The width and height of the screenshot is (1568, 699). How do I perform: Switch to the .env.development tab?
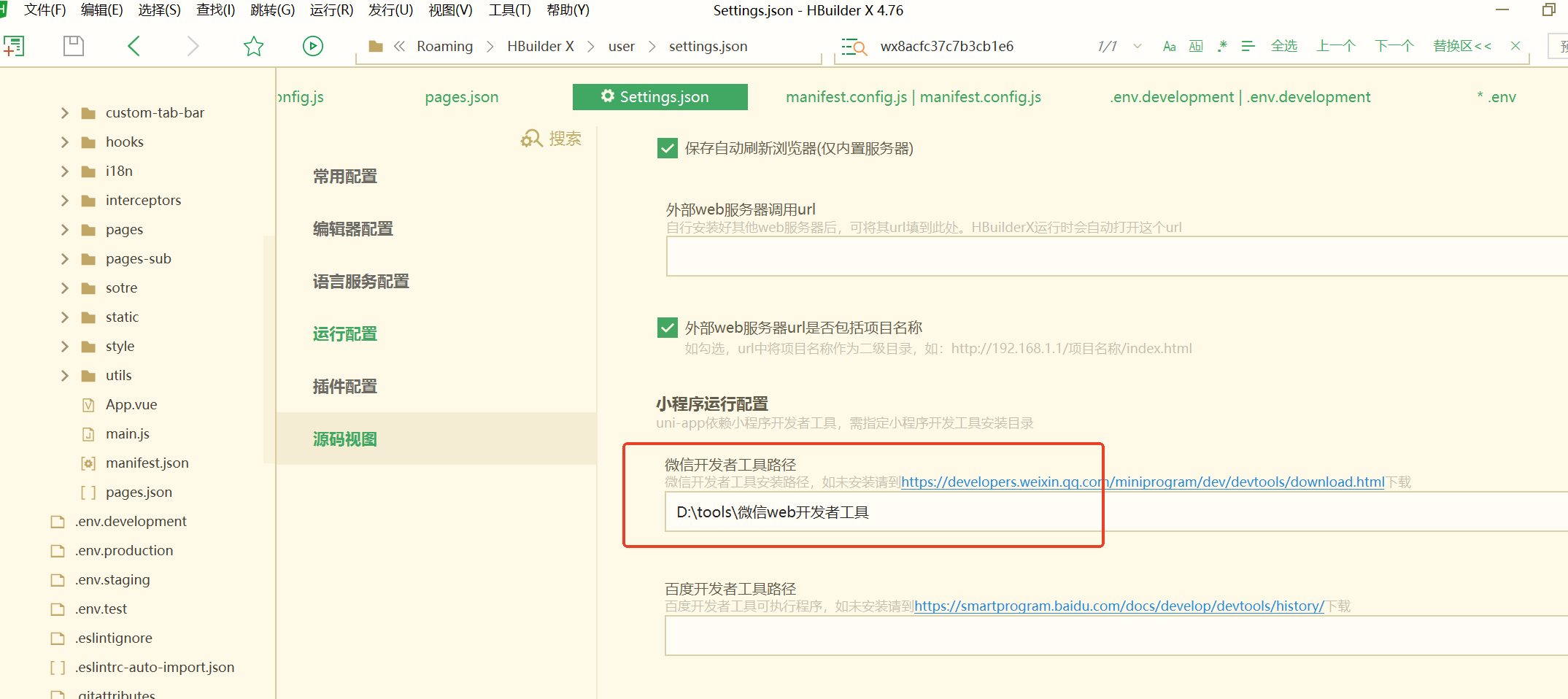(1240, 97)
